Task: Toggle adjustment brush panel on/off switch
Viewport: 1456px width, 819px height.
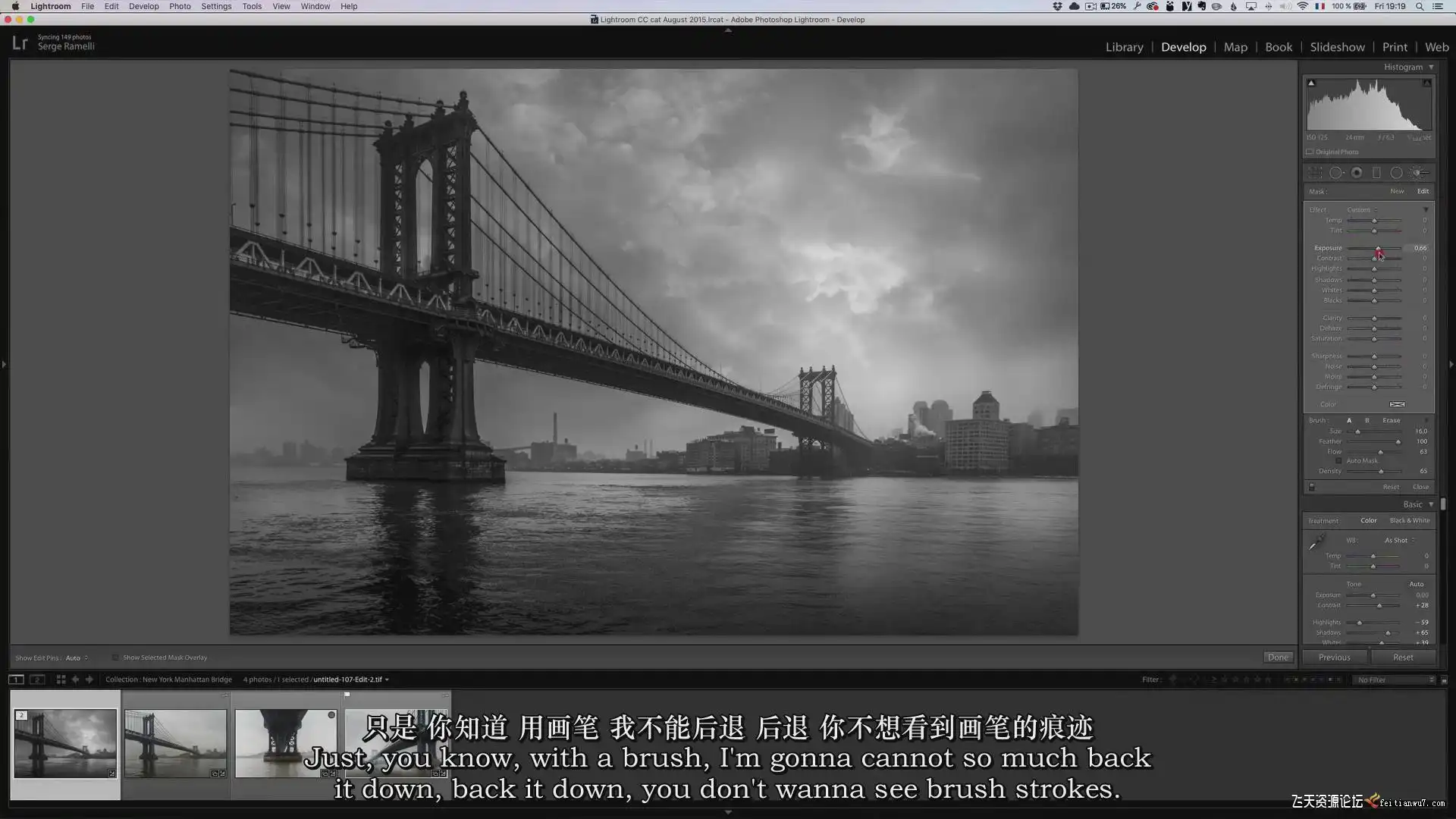Action: (x=1312, y=487)
